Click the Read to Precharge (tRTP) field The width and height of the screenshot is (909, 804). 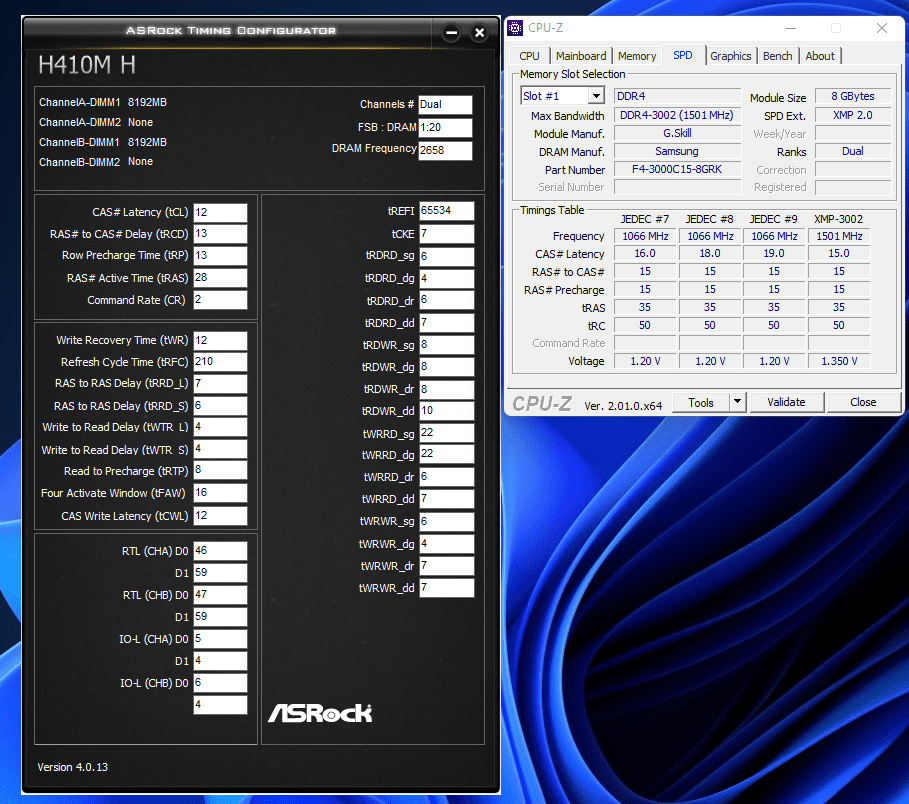(220, 470)
